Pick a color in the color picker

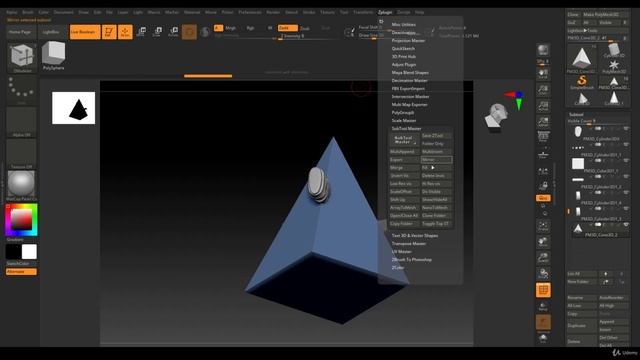point(21,220)
